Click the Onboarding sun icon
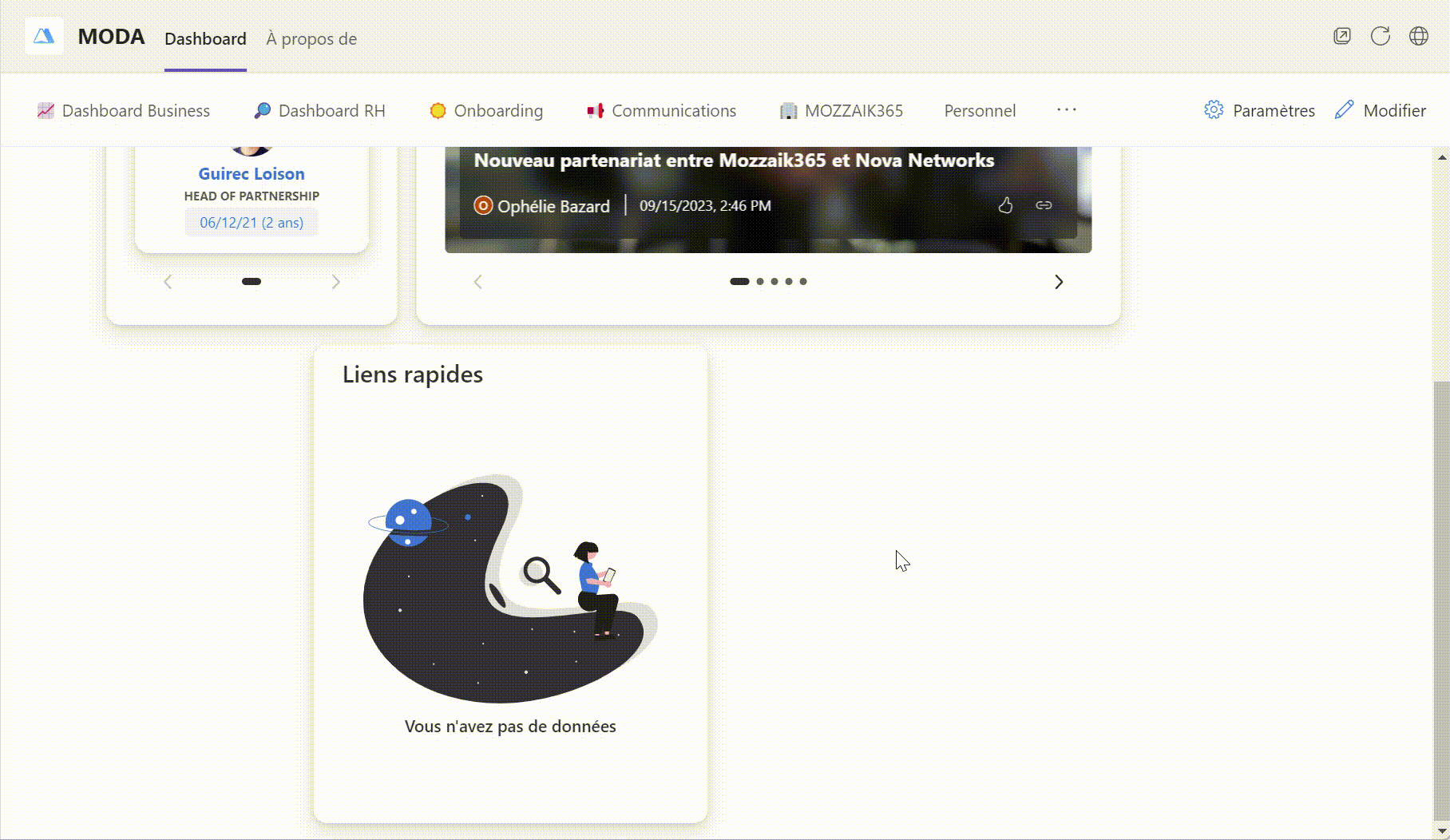Screen dimensions: 1450x840 coord(438,111)
